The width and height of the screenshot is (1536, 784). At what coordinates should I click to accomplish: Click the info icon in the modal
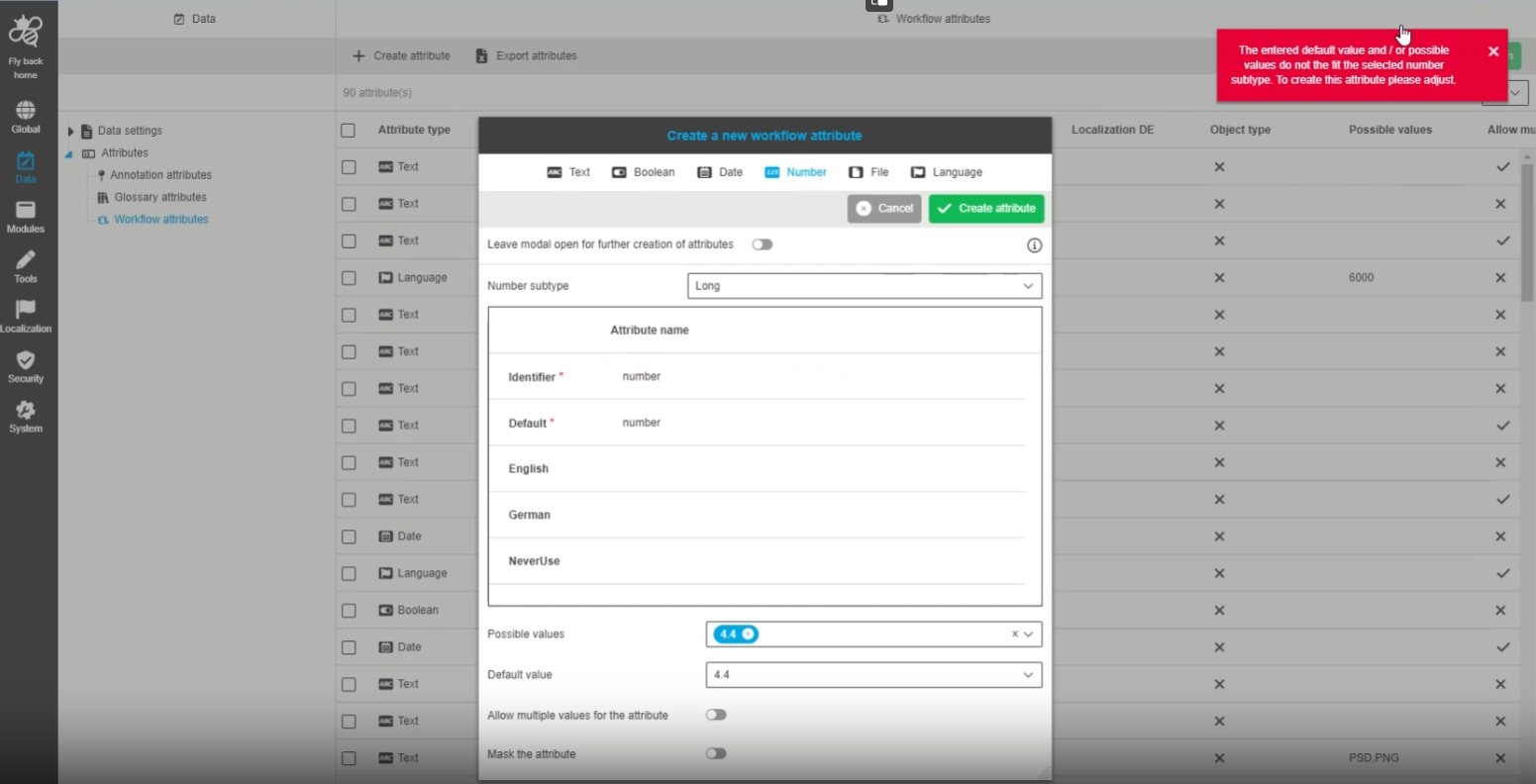1034,245
